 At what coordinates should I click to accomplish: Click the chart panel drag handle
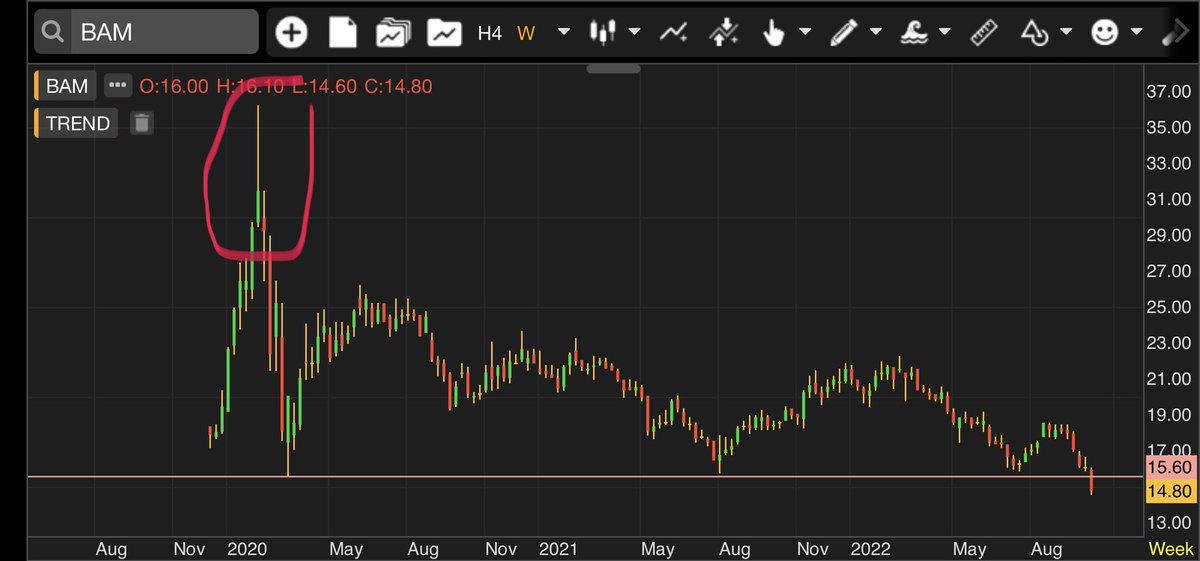coord(611,69)
